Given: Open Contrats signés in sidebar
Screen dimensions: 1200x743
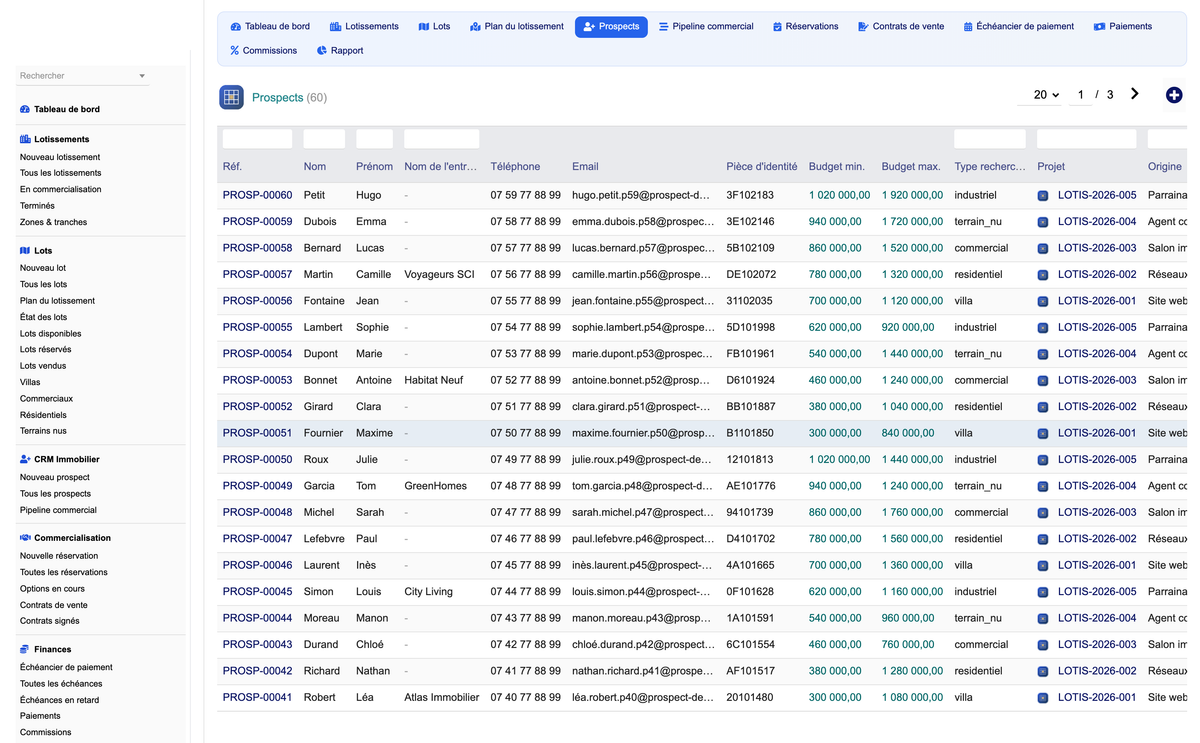Looking at the screenshot, I should pos(50,621).
